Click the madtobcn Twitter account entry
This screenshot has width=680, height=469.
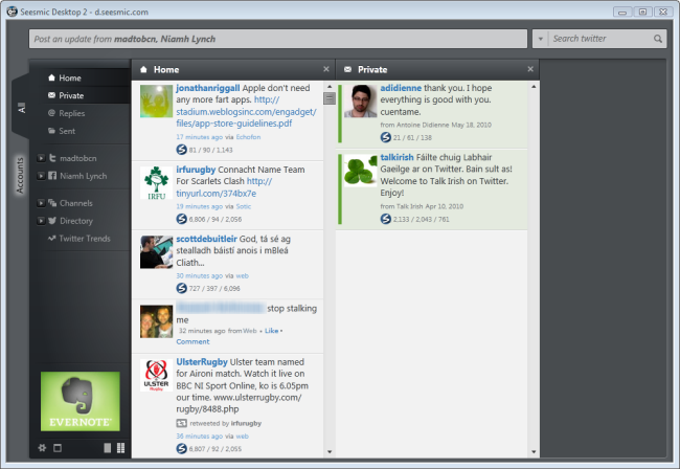coord(72,158)
